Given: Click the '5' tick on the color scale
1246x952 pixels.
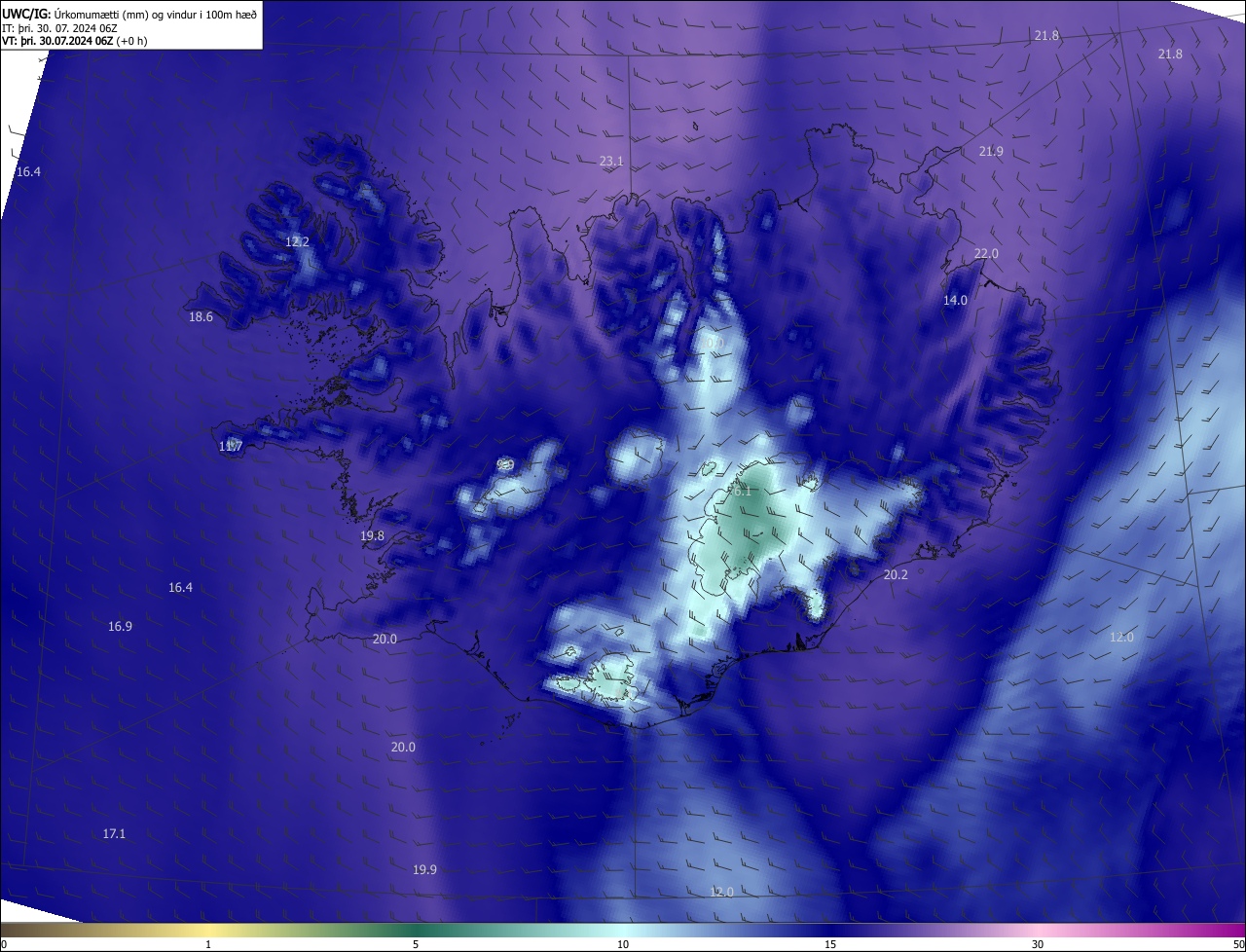Looking at the screenshot, I should click(x=416, y=944).
